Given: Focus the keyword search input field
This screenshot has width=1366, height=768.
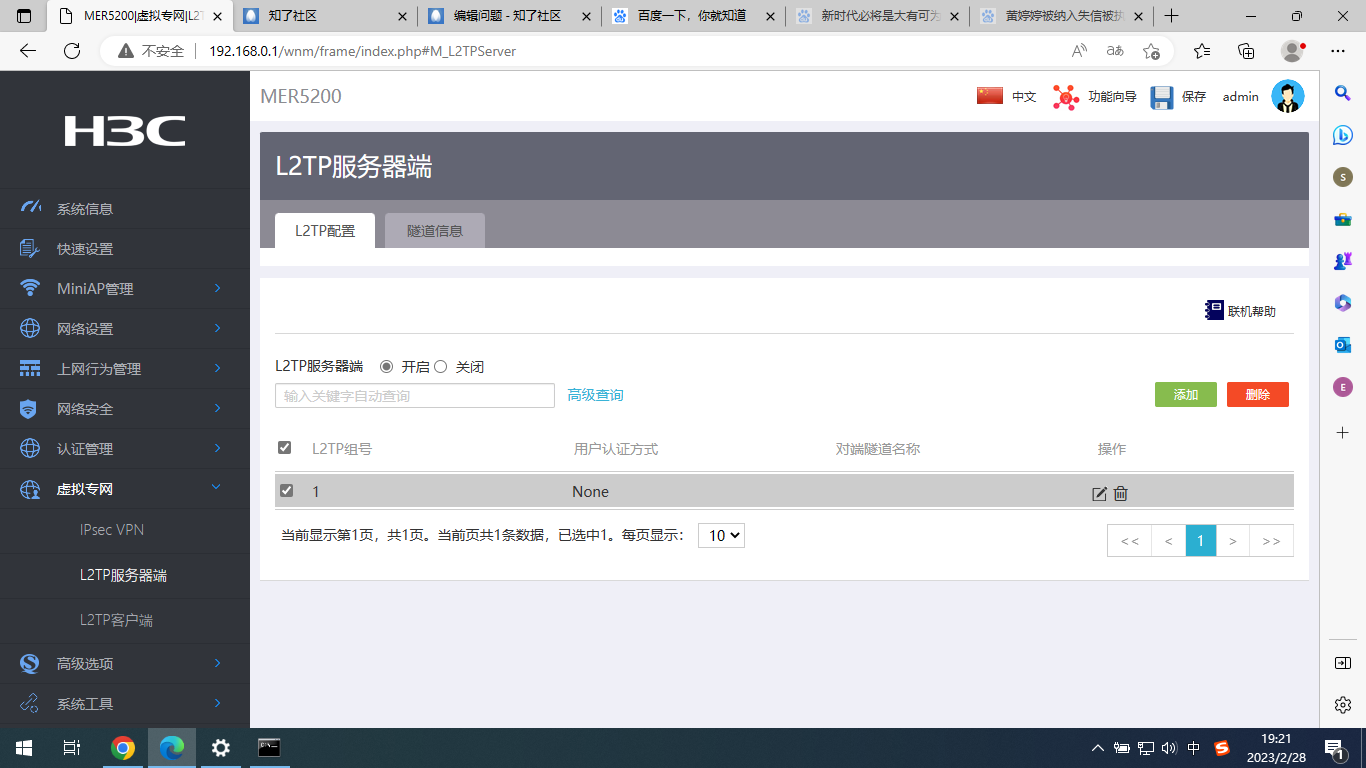Looking at the screenshot, I should [415, 396].
